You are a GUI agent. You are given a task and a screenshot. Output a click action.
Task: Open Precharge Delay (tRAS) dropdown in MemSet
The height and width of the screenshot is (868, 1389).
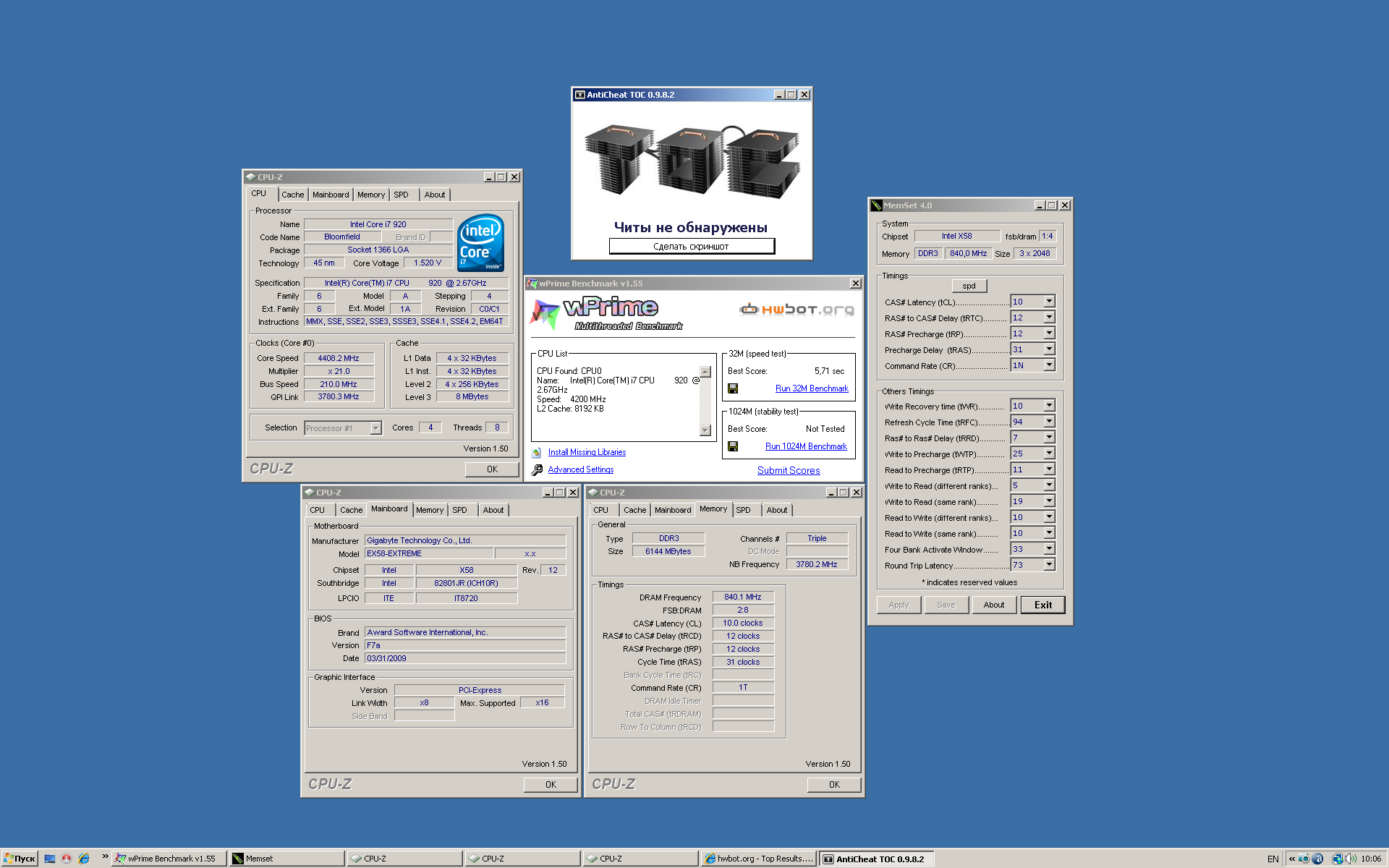(x=1049, y=349)
